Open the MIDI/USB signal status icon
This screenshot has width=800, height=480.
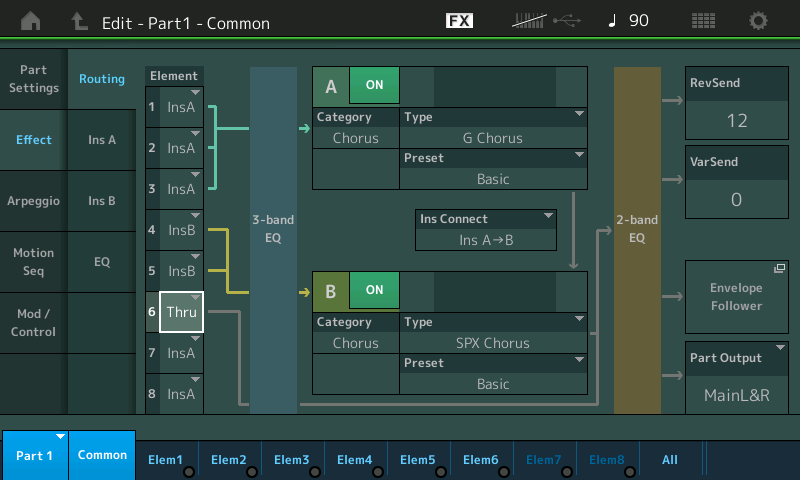(x=544, y=20)
